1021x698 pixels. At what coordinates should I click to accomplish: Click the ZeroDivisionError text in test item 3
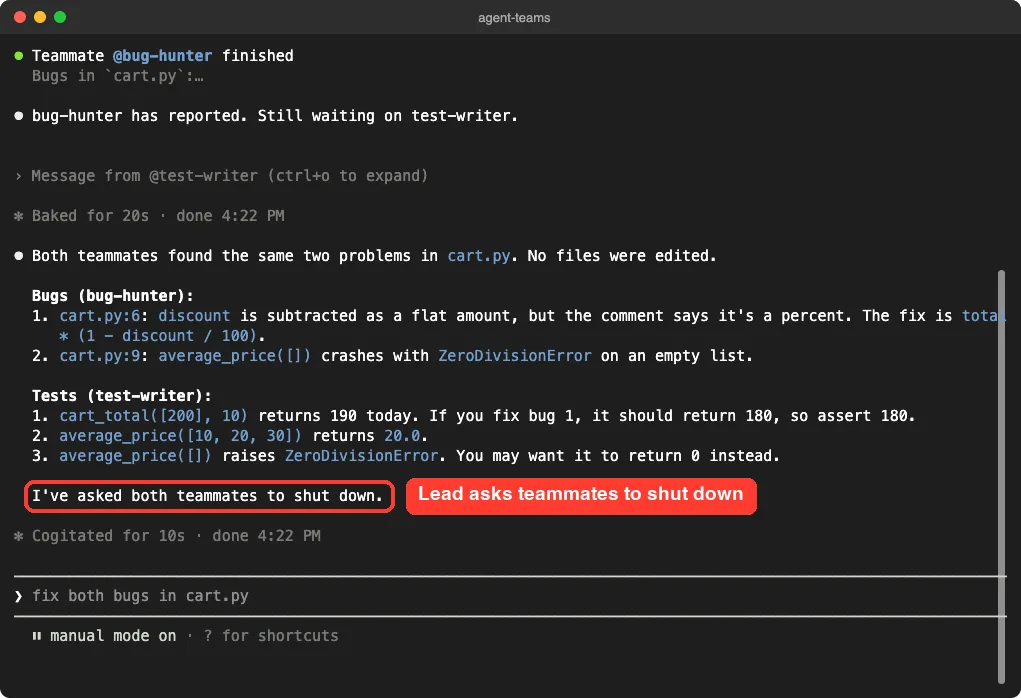pyautogui.click(x=361, y=456)
